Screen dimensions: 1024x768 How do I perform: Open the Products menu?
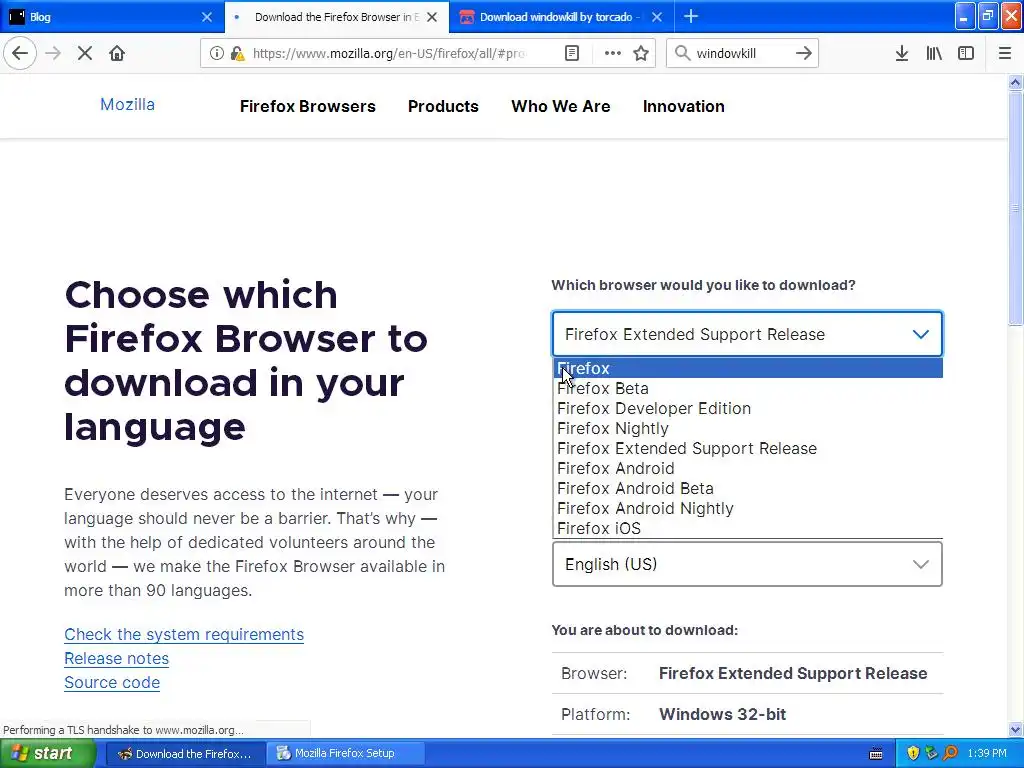click(x=443, y=106)
